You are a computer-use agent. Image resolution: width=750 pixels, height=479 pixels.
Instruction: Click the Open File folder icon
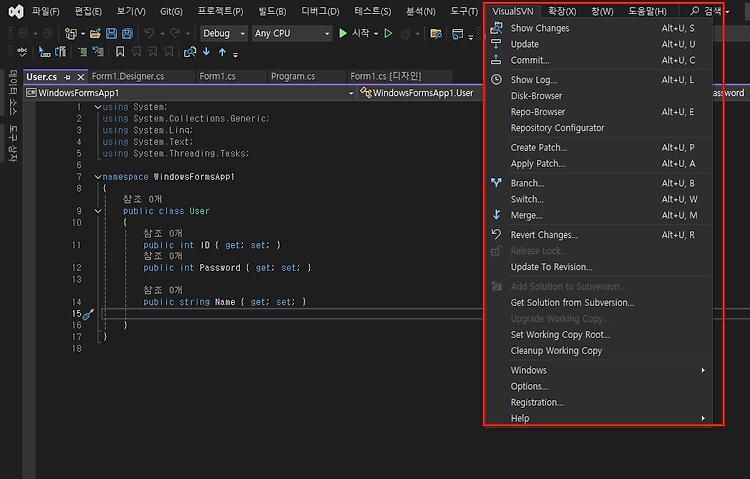(95, 33)
